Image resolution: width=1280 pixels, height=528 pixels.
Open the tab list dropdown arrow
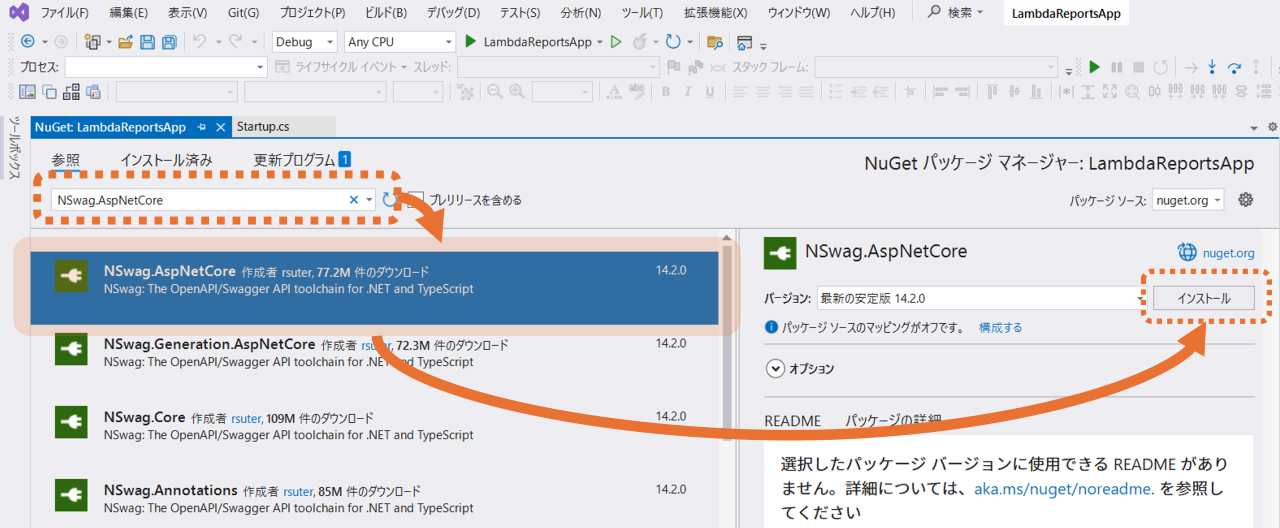pyautogui.click(x=1254, y=128)
